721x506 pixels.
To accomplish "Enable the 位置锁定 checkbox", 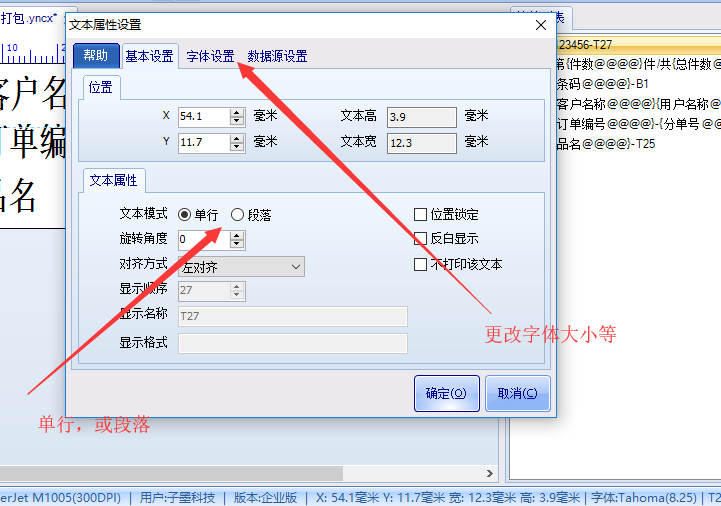I will click(x=421, y=214).
